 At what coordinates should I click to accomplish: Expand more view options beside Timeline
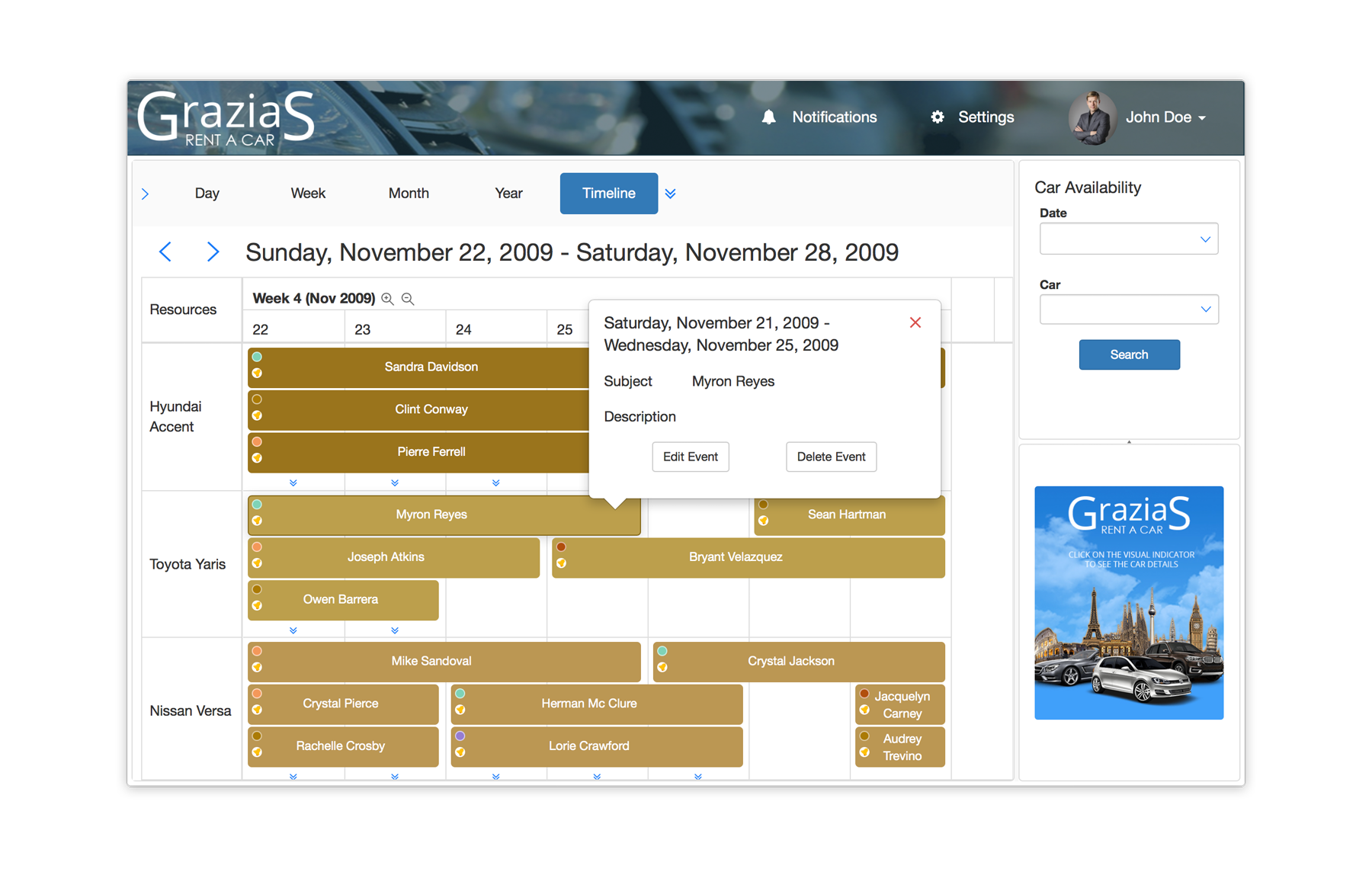(670, 194)
